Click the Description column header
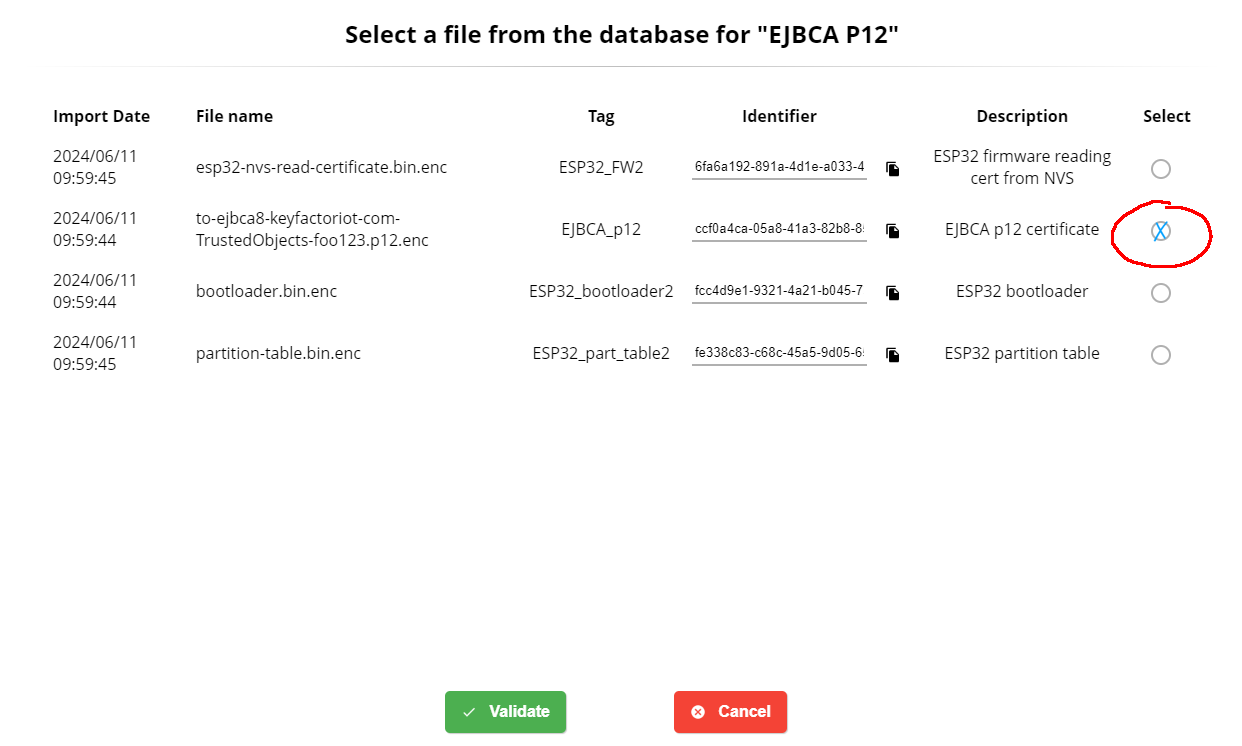Screen dimensions: 1242x746 1022,116
